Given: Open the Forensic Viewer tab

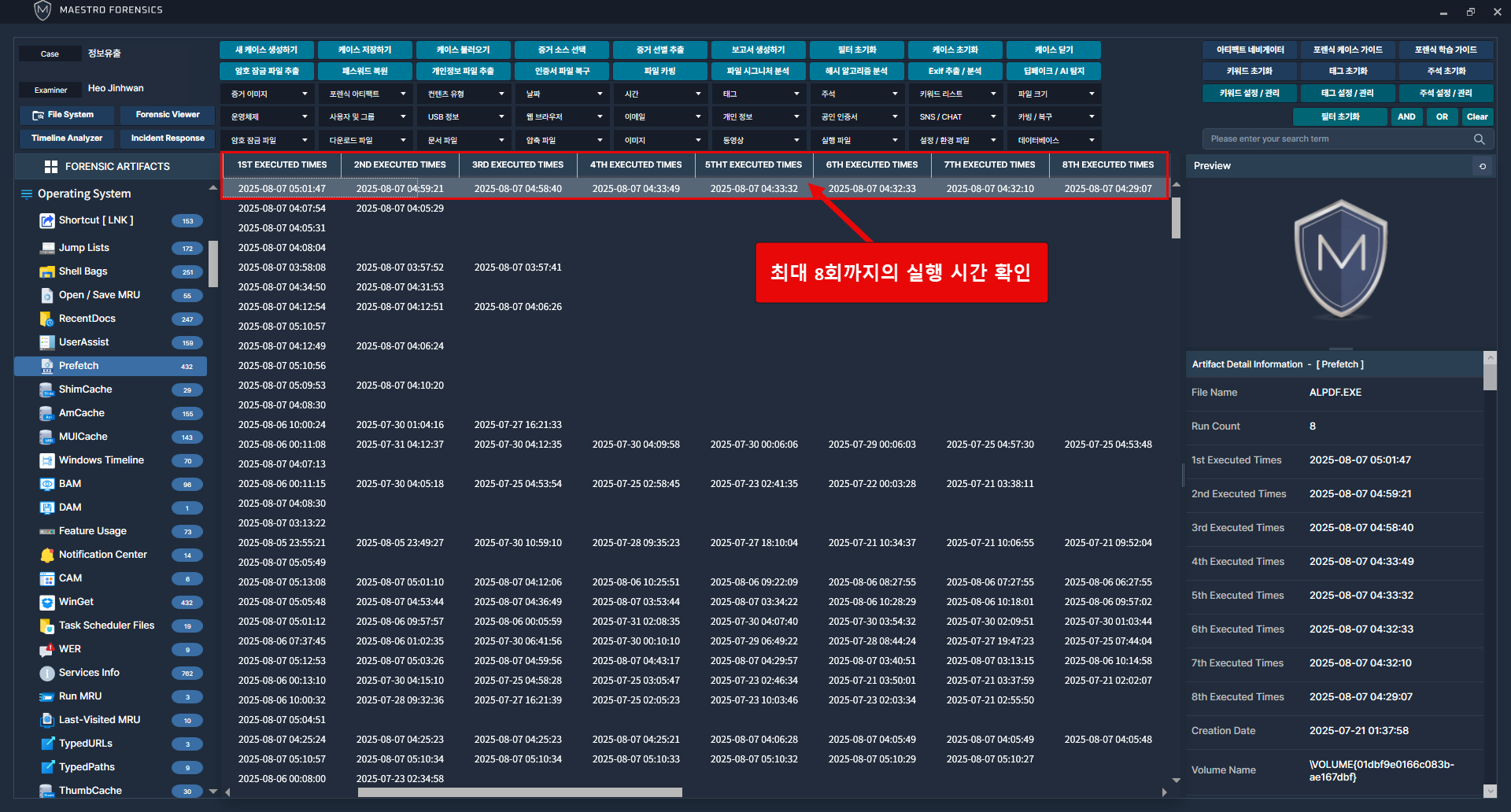Looking at the screenshot, I should point(168,115).
